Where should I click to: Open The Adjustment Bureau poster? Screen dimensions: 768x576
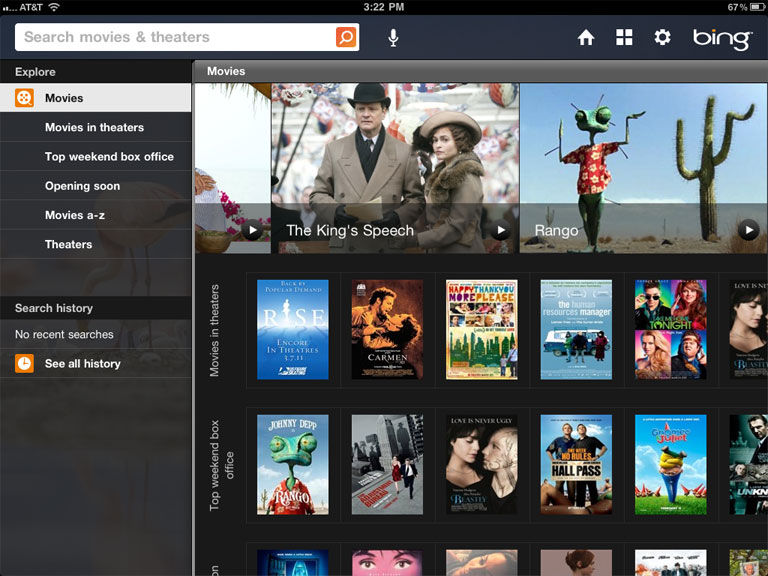(x=387, y=465)
